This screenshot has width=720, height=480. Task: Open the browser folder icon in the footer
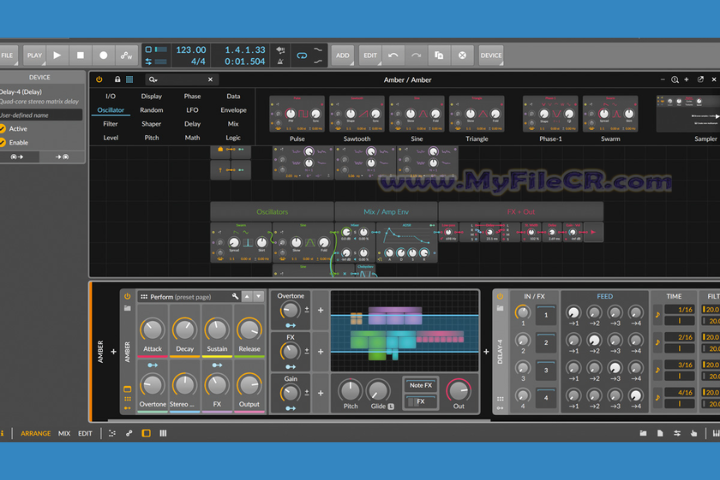(x=643, y=433)
